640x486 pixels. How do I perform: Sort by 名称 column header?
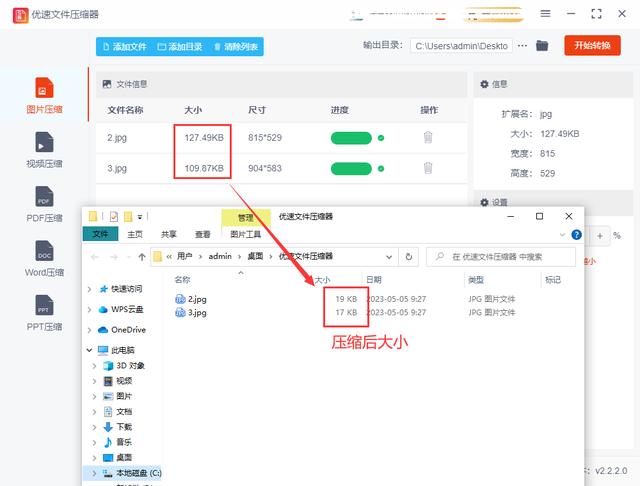coord(182,280)
